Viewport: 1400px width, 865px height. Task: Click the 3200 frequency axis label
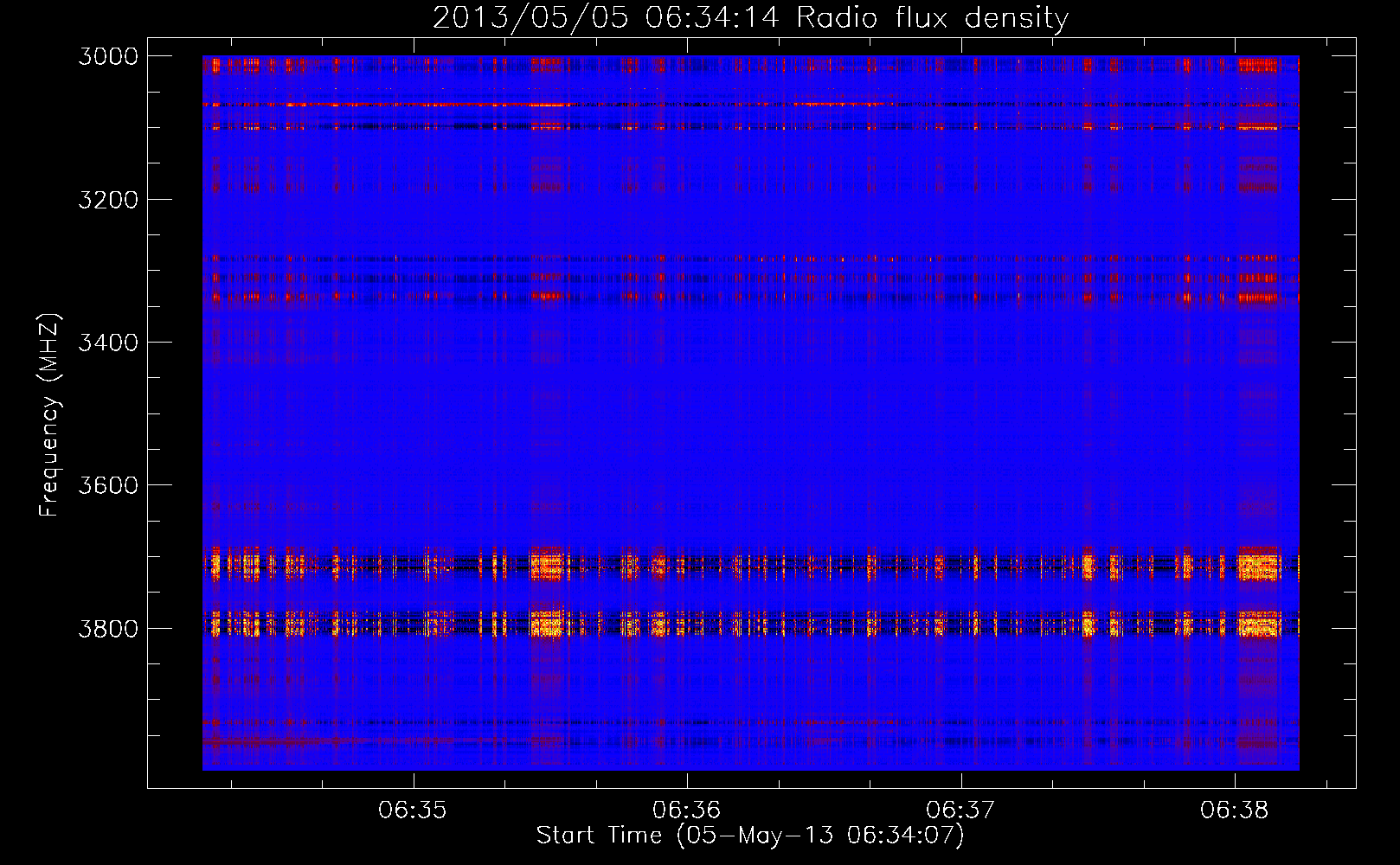[x=108, y=200]
